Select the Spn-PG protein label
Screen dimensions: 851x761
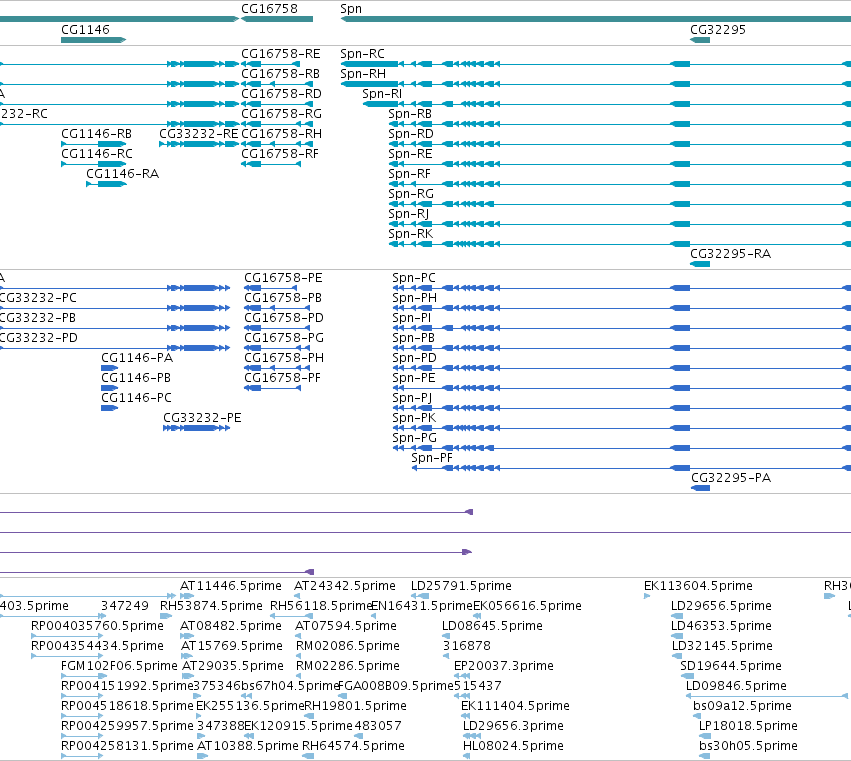click(414, 438)
